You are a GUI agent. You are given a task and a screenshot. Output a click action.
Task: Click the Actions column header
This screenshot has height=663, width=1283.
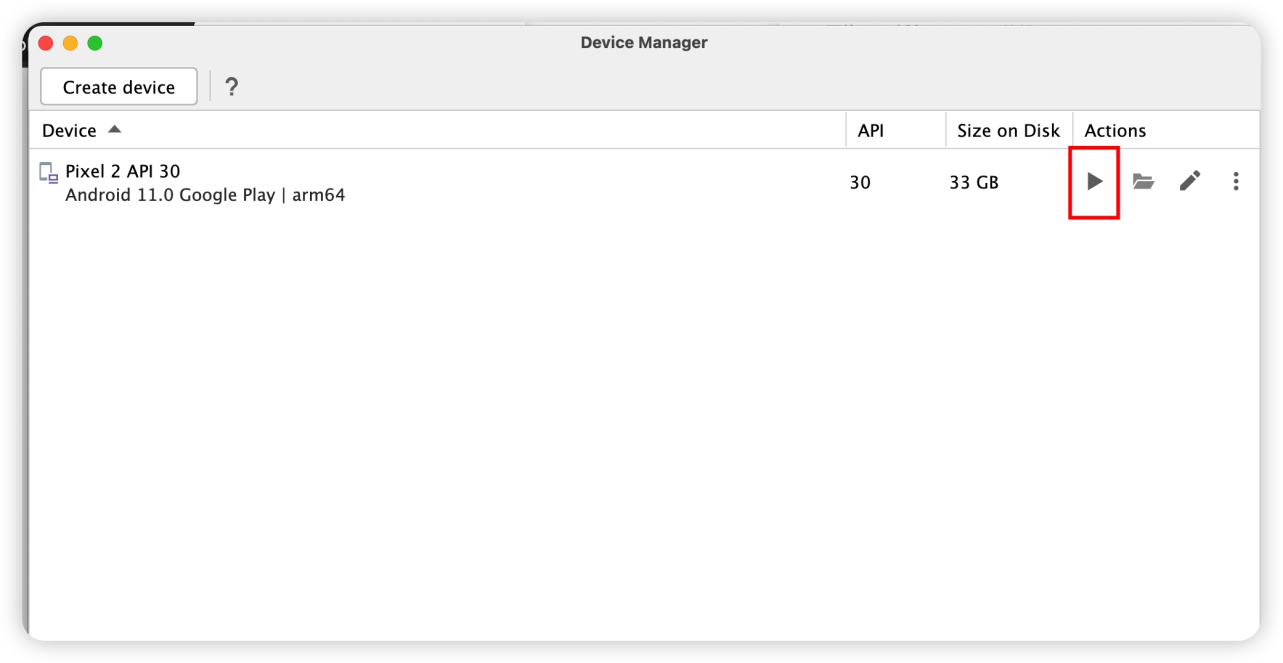pos(1115,131)
